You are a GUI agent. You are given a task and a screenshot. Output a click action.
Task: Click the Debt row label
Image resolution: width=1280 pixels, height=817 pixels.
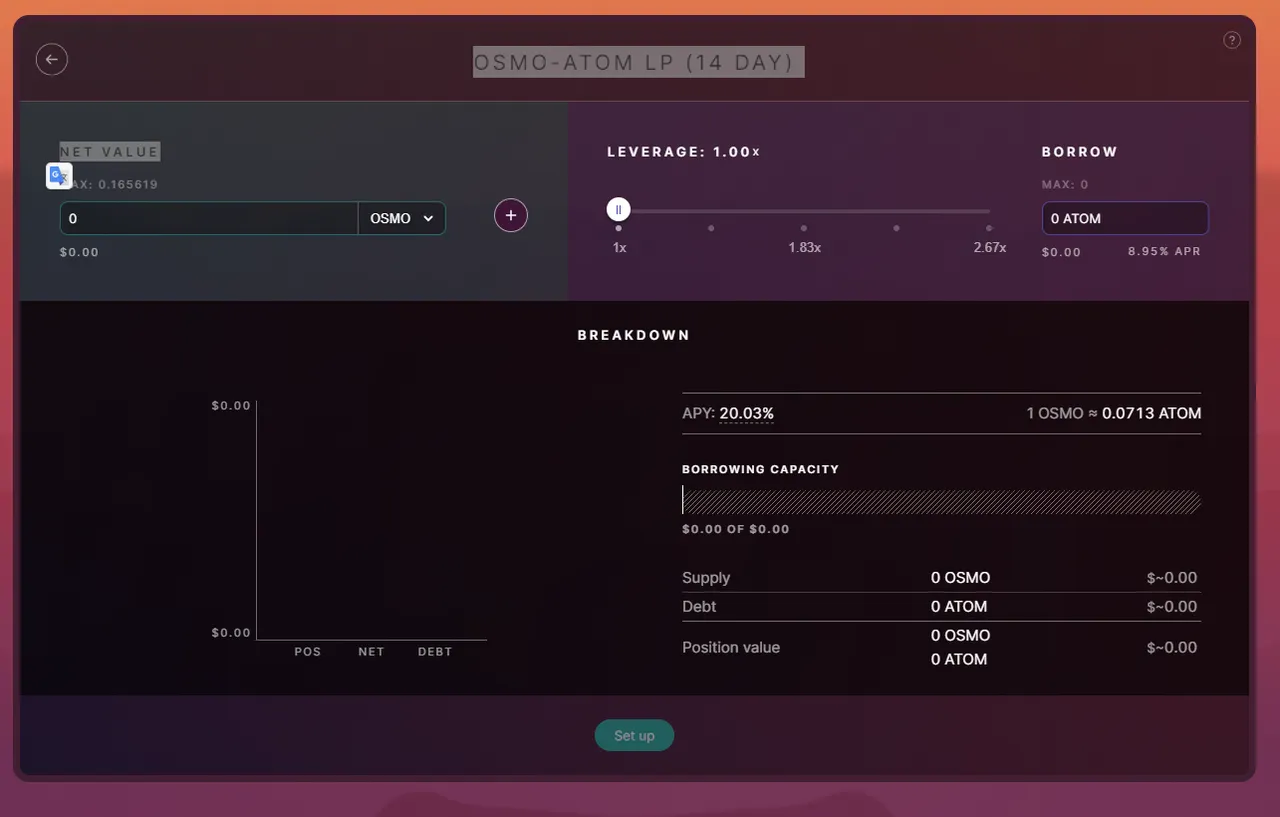(x=699, y=606)
